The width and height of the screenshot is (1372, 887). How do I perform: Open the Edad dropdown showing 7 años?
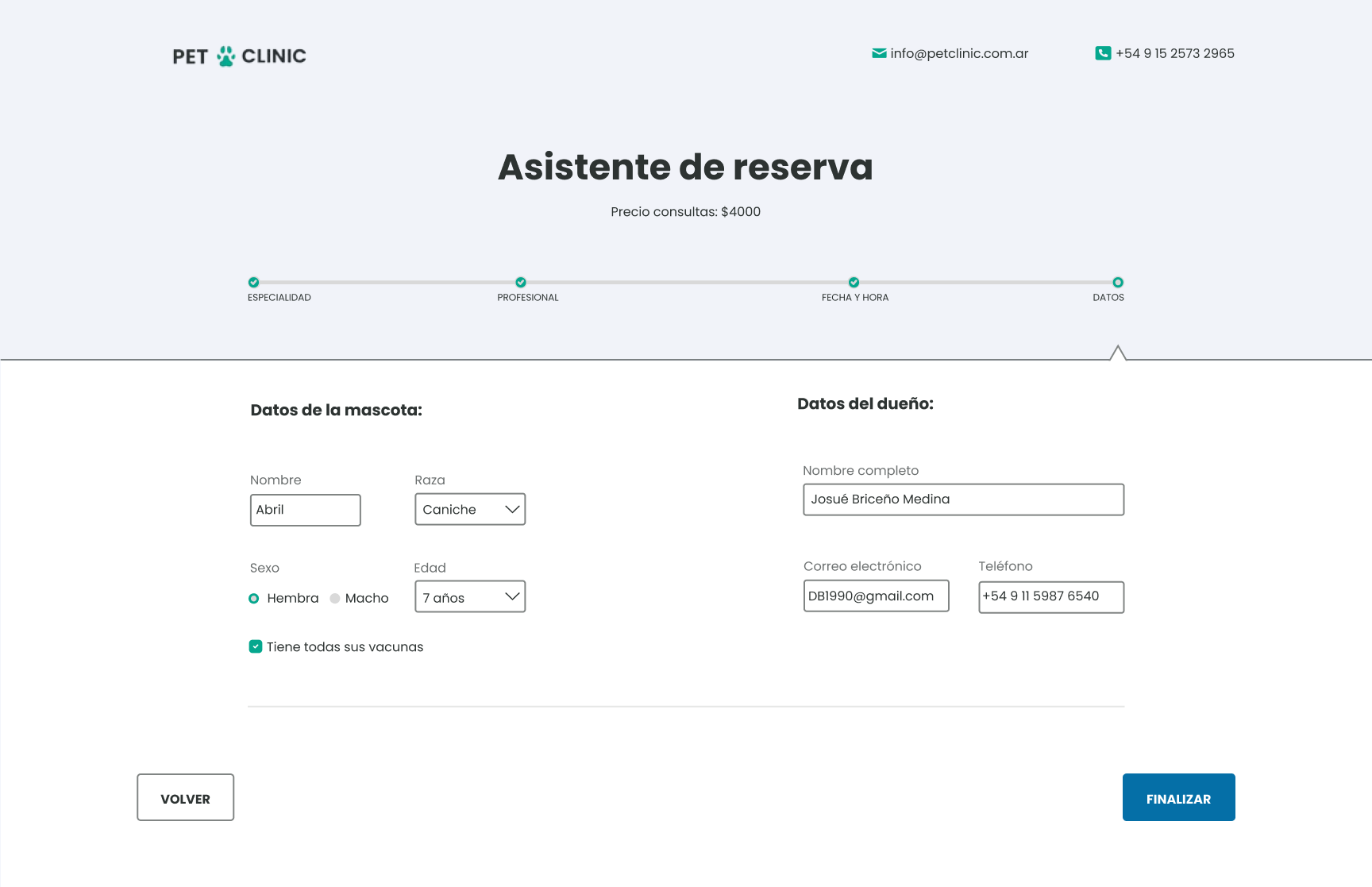tap(470, 596)
